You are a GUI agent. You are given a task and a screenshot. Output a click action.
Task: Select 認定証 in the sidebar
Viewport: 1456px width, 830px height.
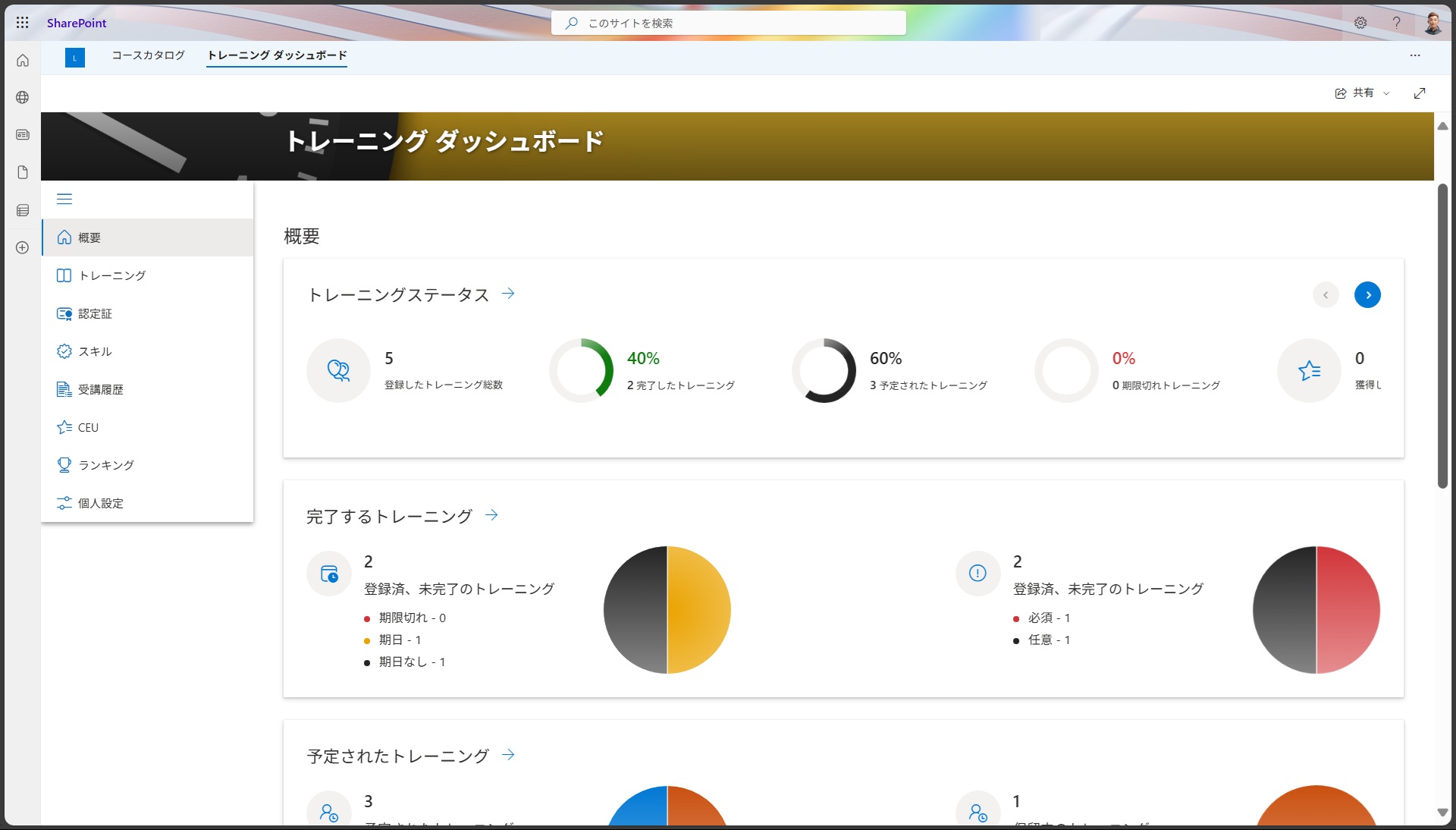tap(148, 313)
